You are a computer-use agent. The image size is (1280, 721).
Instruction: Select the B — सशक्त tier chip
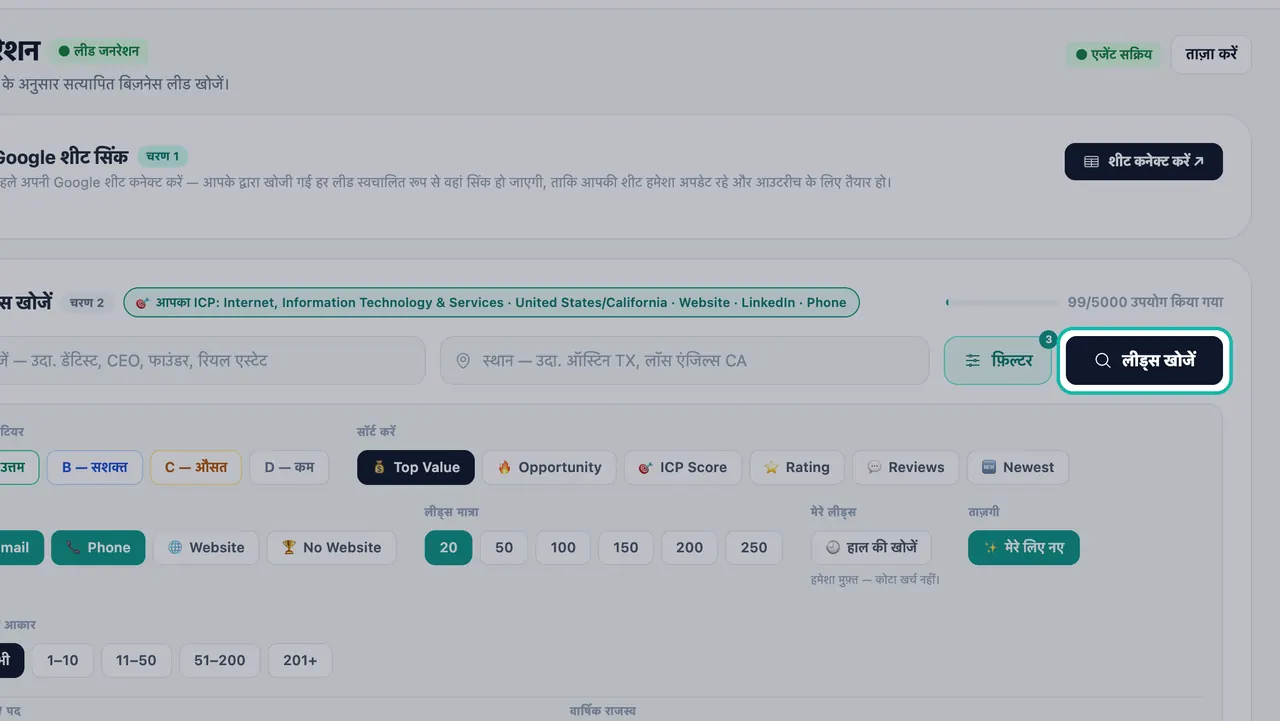(x=95, y=467)
